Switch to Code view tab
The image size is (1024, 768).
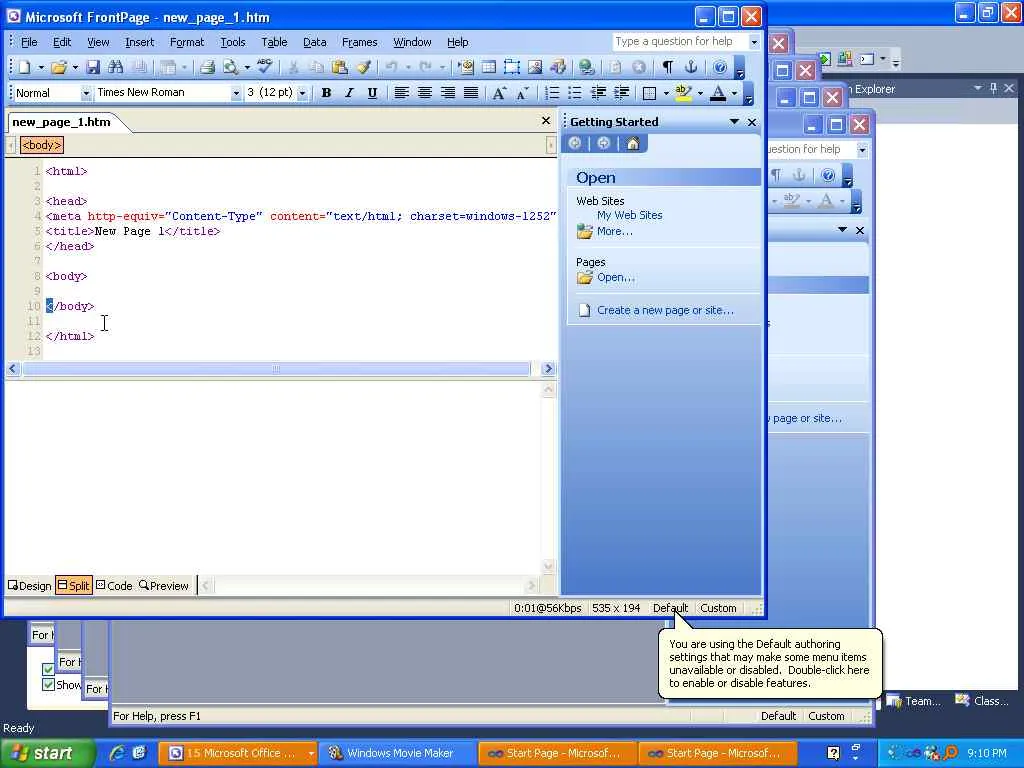[114, 586]
